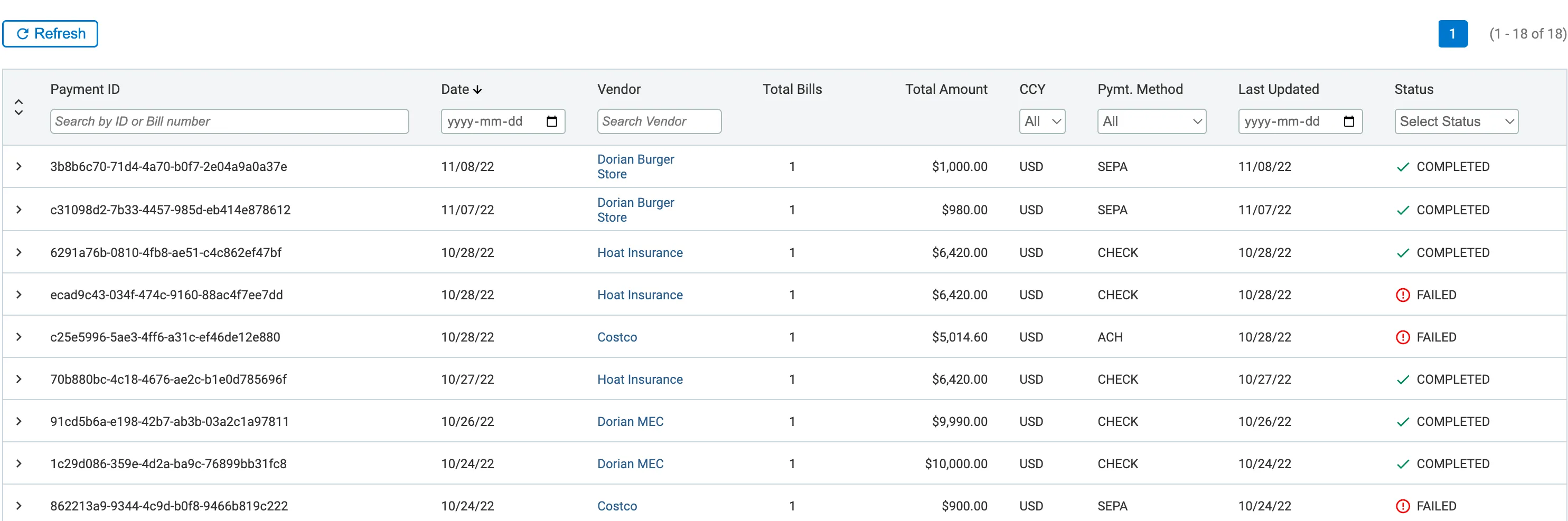
Task: Click the completed checkmark for $10,000.00 payment
Action: point(1403,464)
